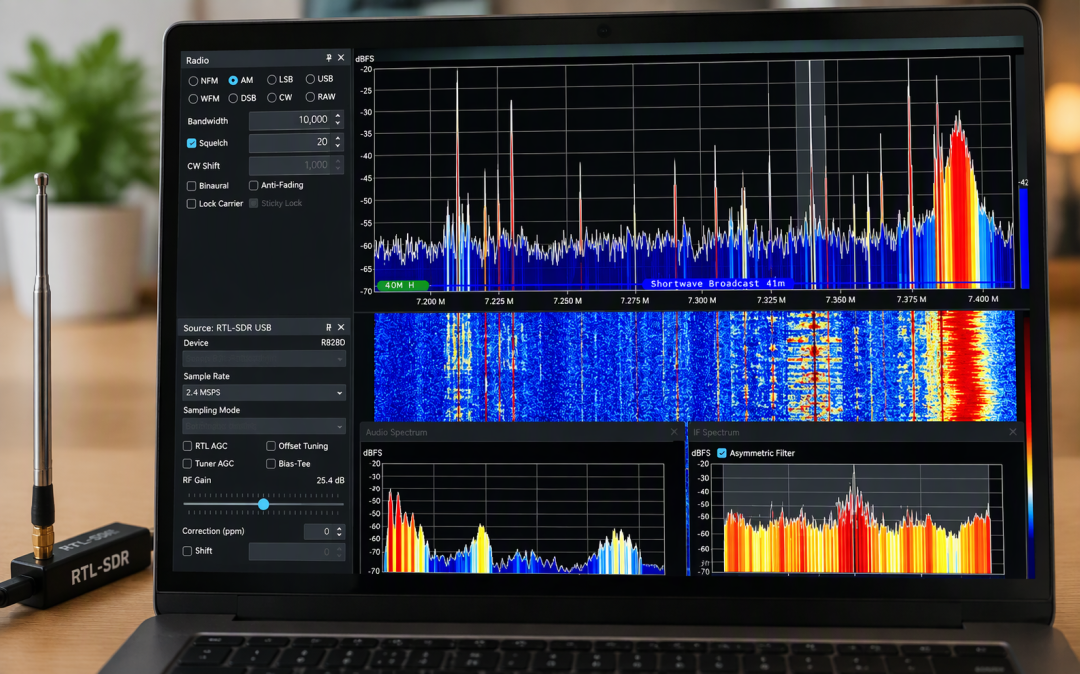Click the RF Gain slider handle
This screenshot has height=674, width=1080.
[264, 505]
